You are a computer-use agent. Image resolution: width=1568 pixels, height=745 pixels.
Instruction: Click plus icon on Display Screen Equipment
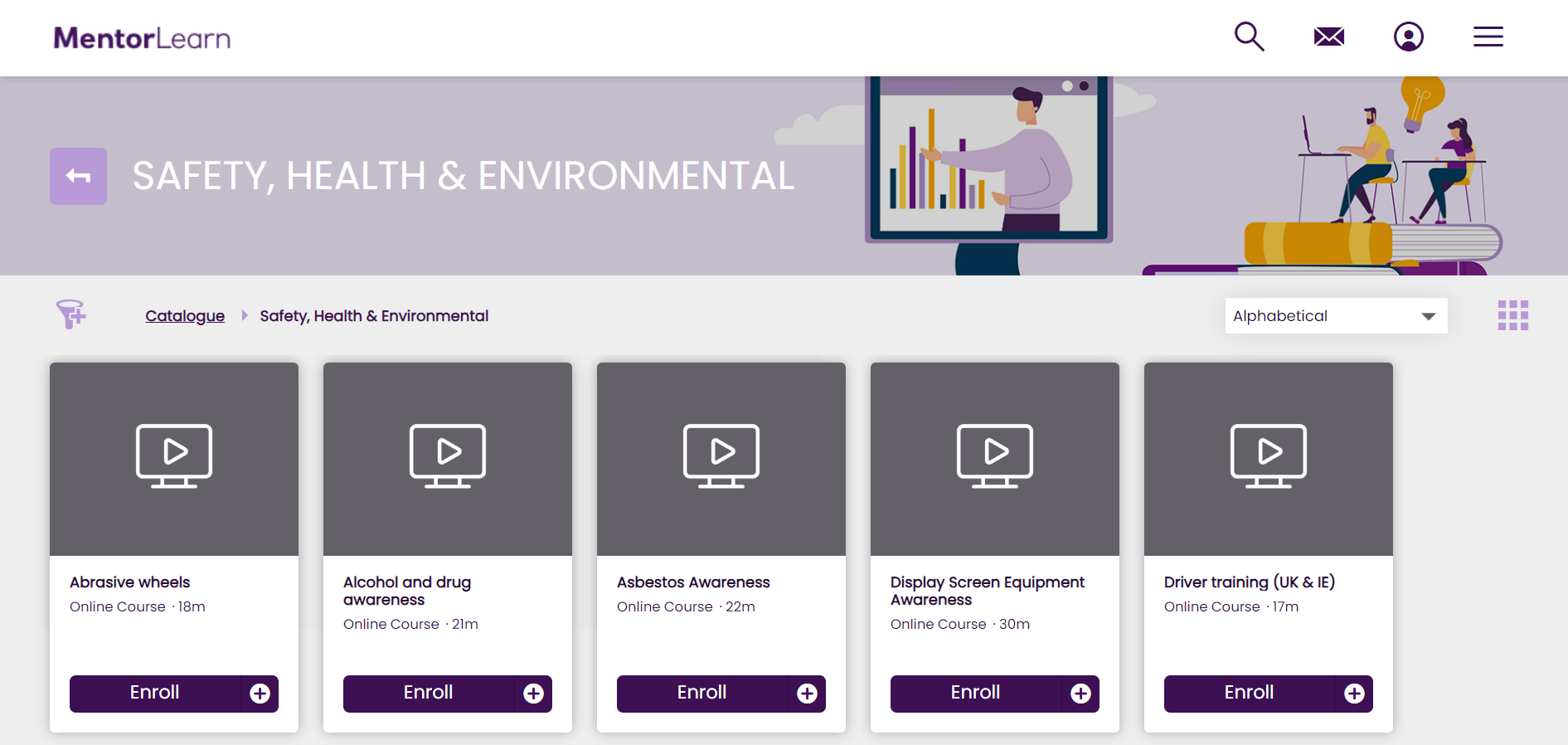click(1080, 694)
